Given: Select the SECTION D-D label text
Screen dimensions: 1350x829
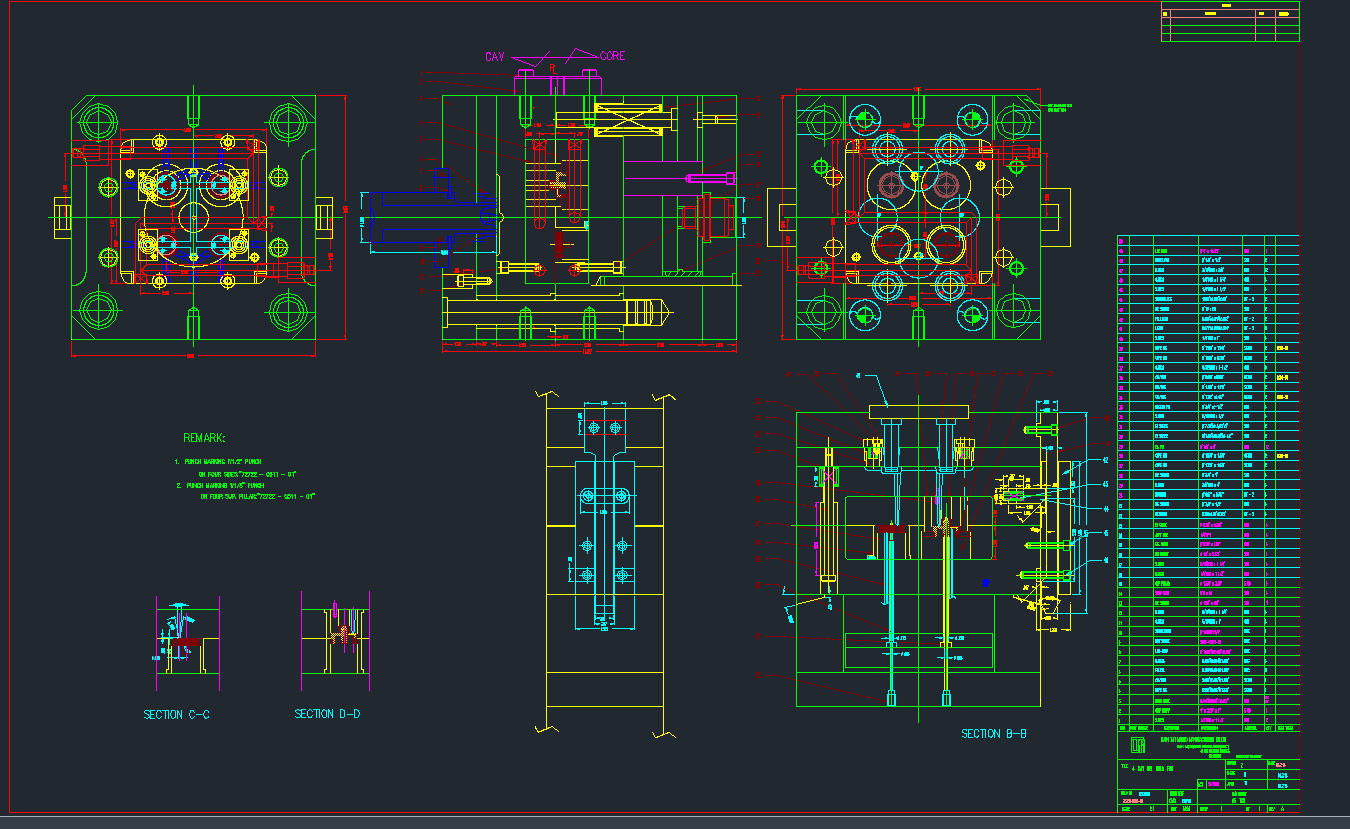Looking at the screenshot, I should (327, 714).
